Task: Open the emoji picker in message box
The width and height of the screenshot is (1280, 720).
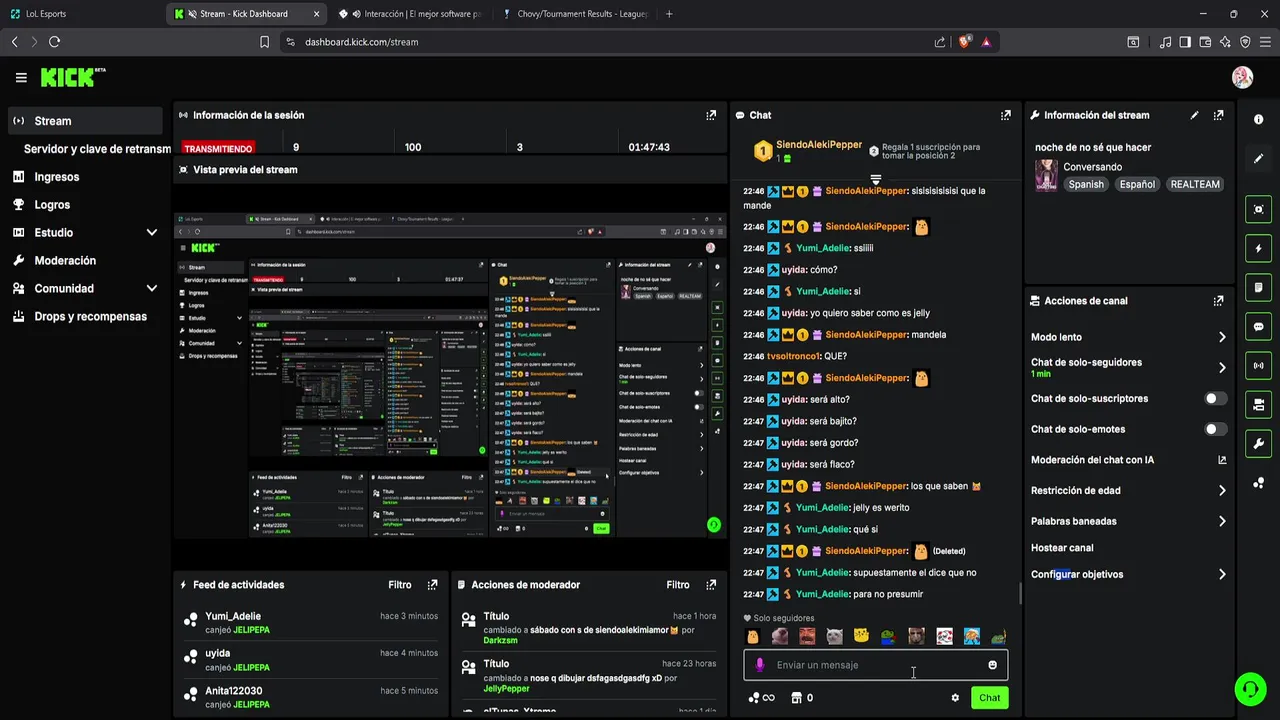Action: tap(993, 665)
